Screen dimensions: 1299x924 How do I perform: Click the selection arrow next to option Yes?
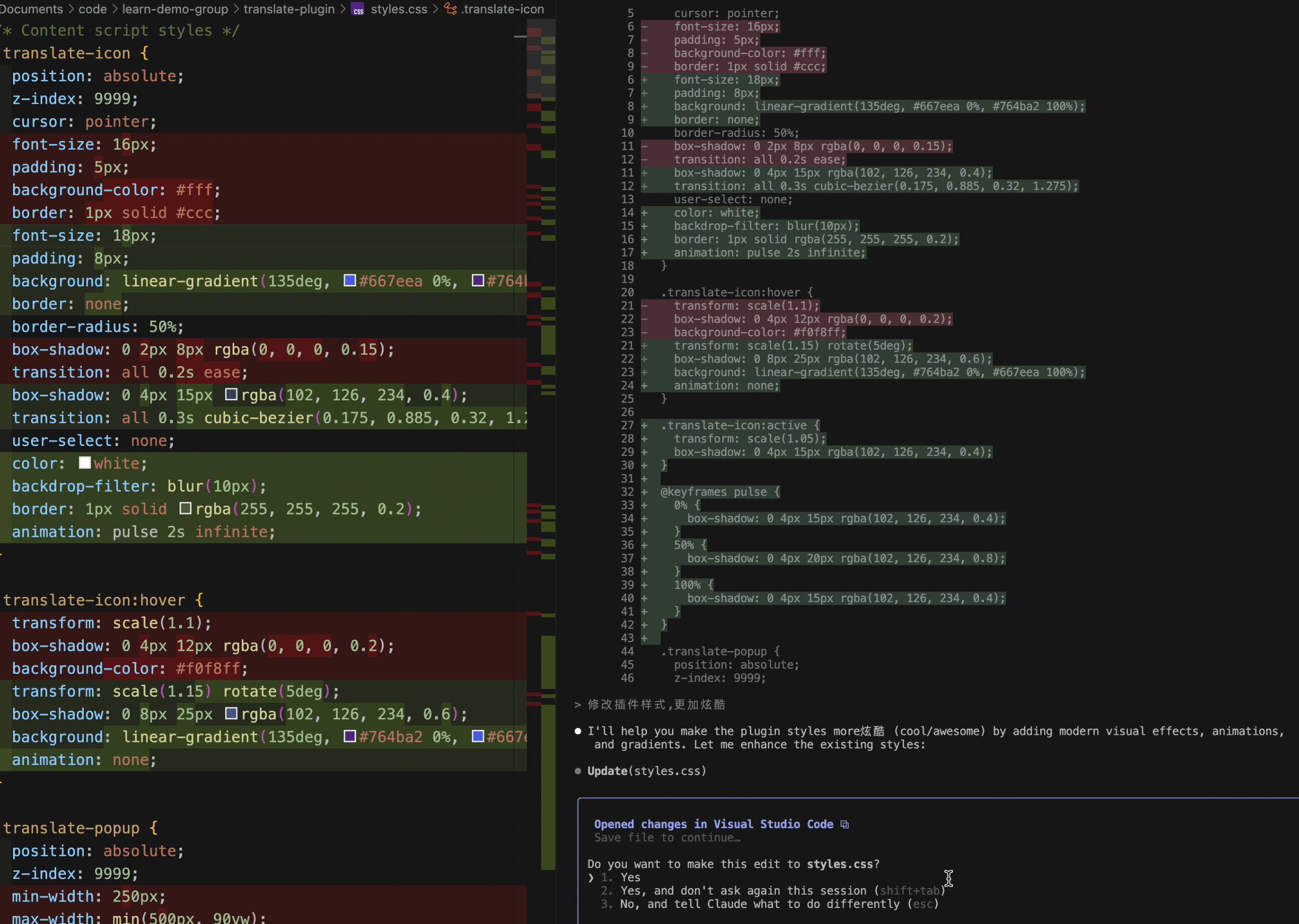tap(591, 877)
